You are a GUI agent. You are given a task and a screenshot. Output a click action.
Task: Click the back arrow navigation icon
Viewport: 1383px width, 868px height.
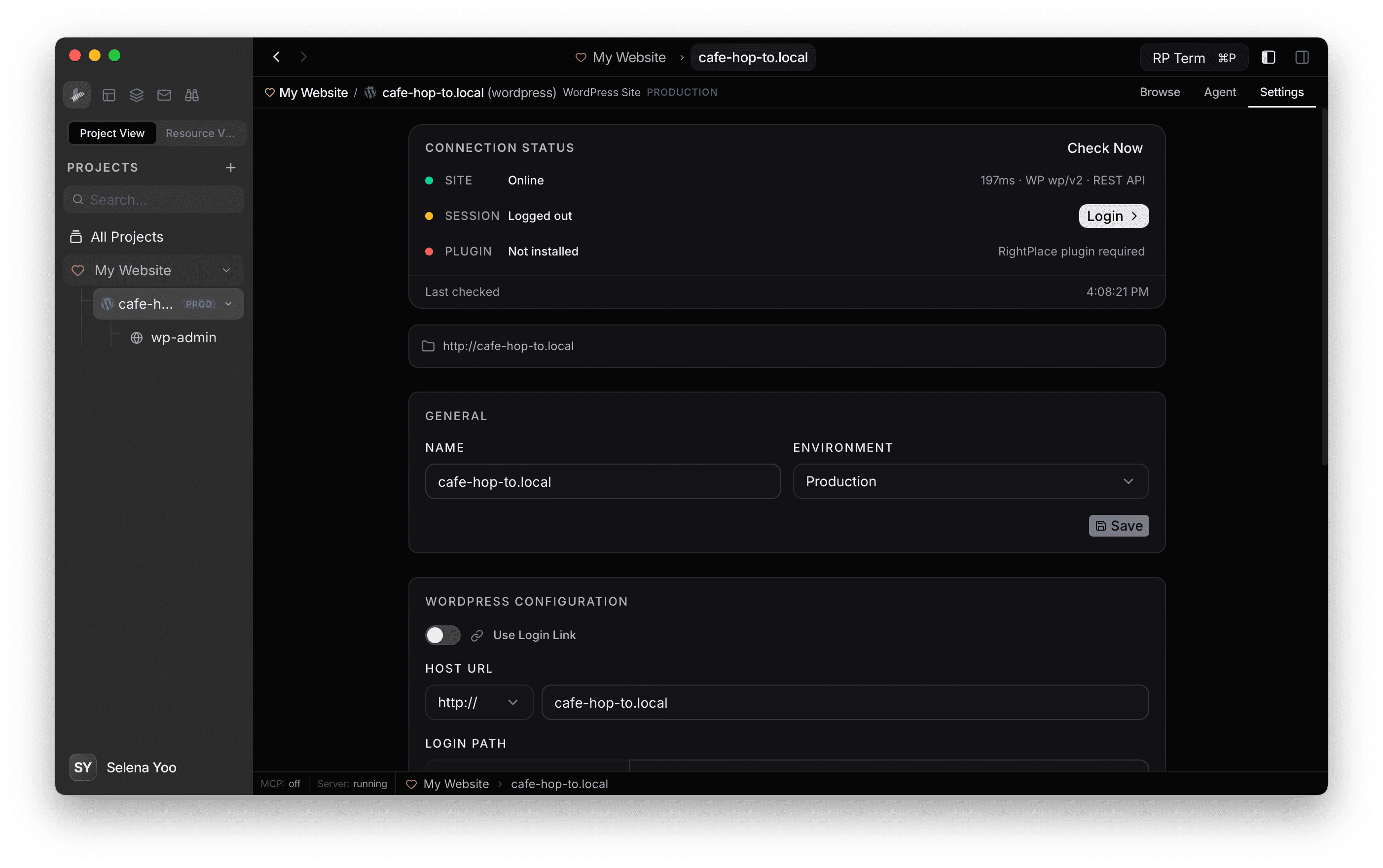pyautogui.click(x=276, y=56)
